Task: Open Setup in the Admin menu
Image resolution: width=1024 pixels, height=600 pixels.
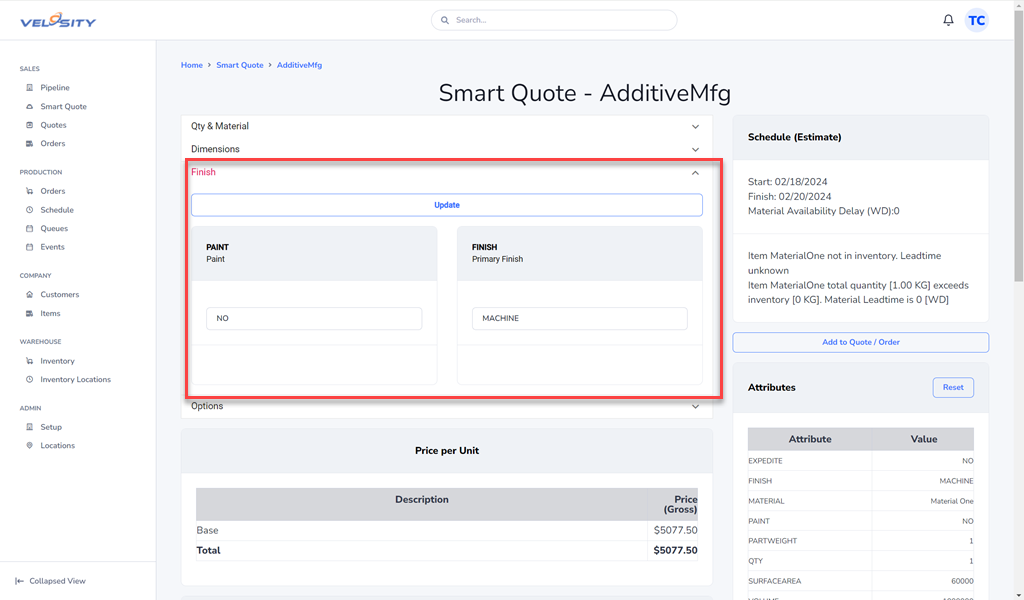Action: pos(51,427)
